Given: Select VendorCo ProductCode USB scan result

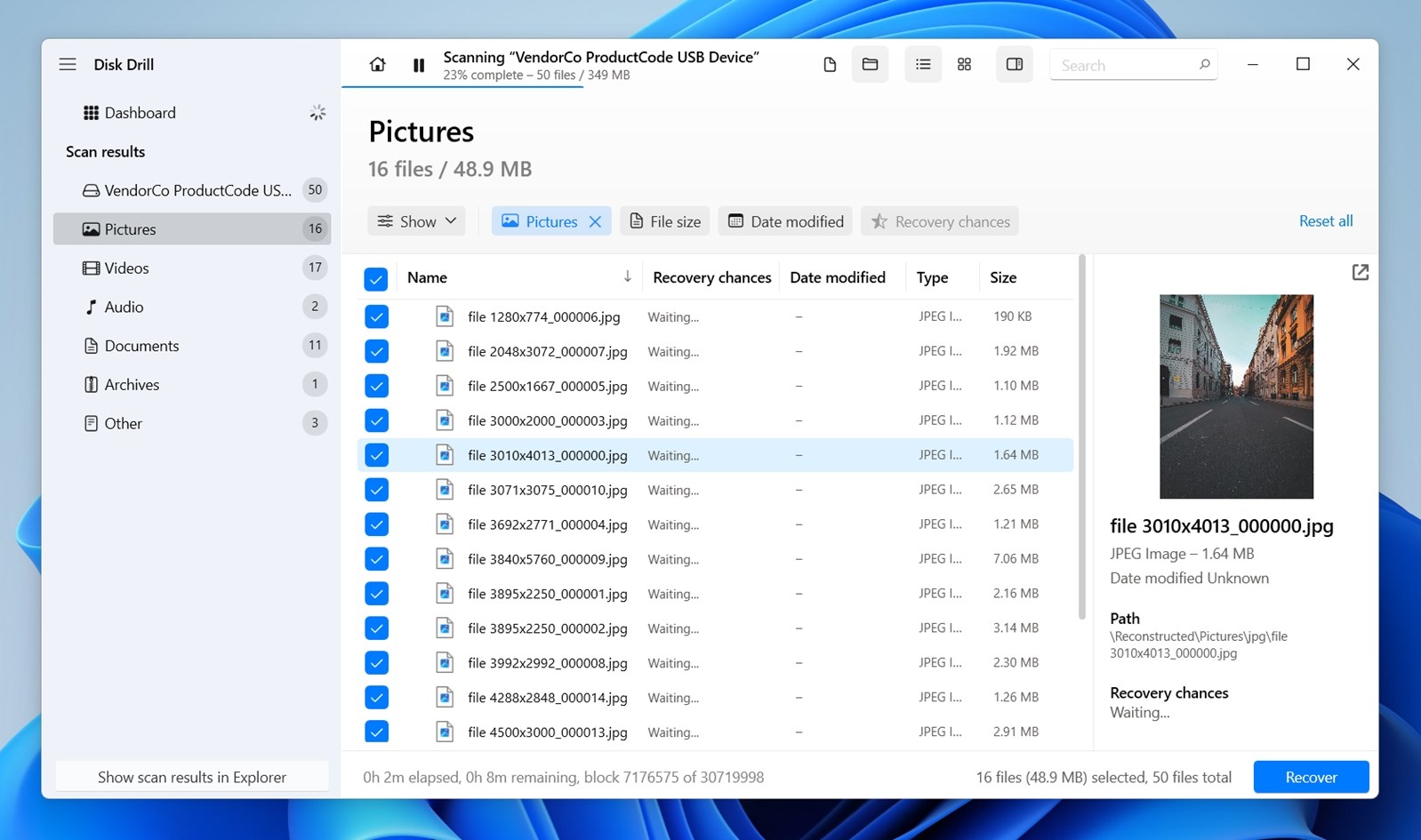Looking at the screenshot, I should click(x=192, y=190).
